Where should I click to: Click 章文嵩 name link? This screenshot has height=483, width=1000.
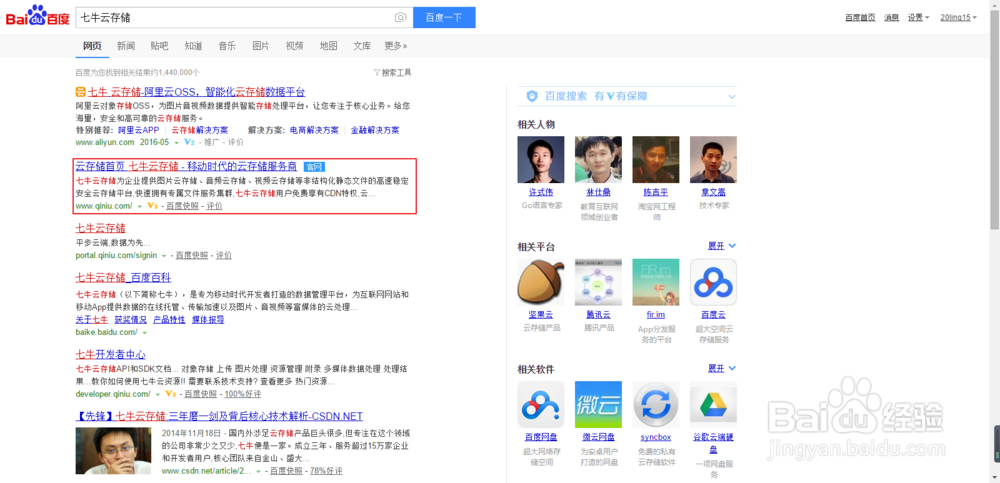713,191
